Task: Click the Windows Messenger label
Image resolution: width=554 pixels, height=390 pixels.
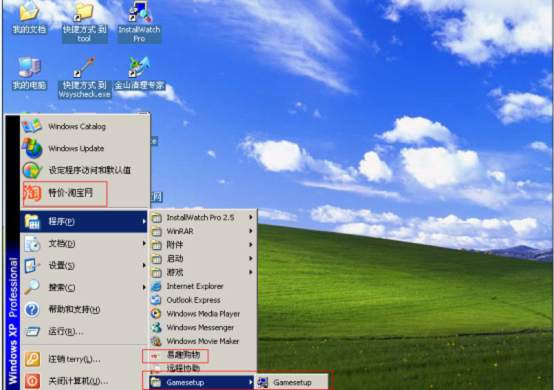Action: pos(200,327)
